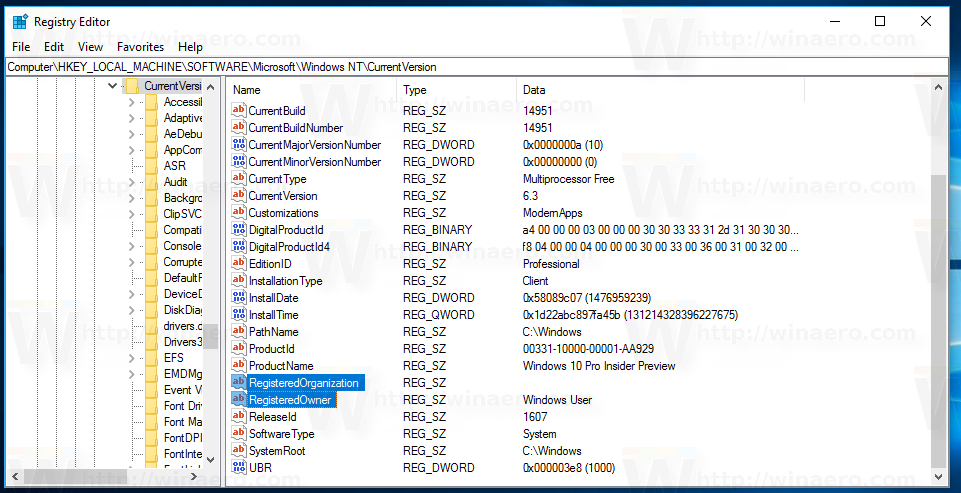
Task: Click the registry path address bar
Action: pos(477,67)
